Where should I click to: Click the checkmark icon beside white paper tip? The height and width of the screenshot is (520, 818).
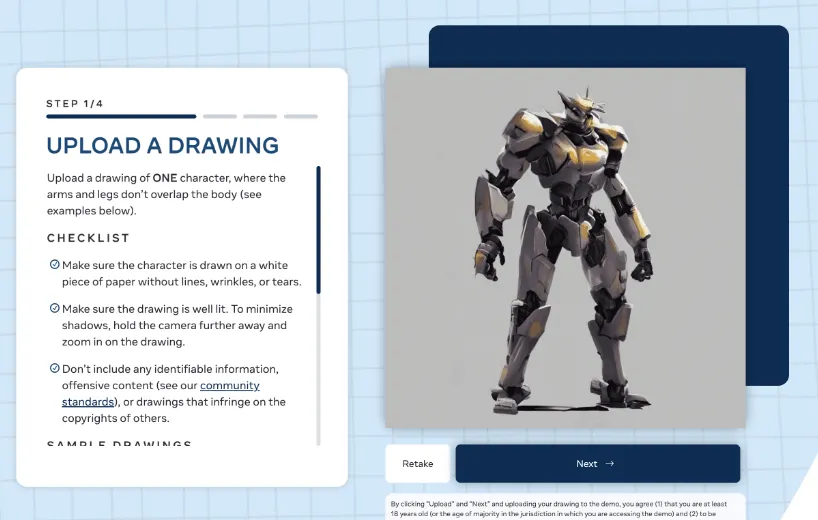pos(54,264)
